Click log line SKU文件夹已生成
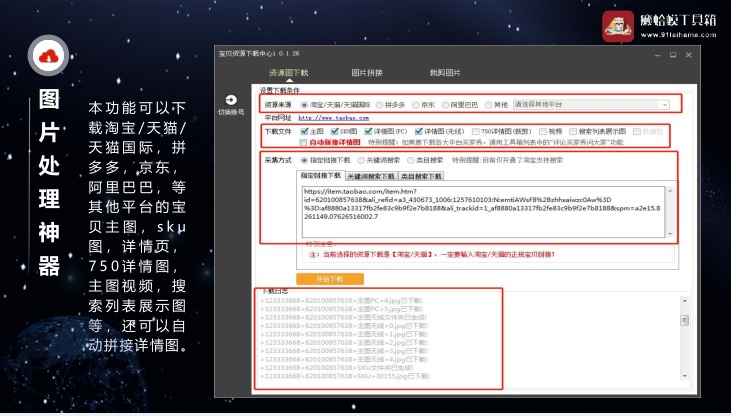Viewport: 731px width, 416px height. pyautogui.click(x=337, y=368)
